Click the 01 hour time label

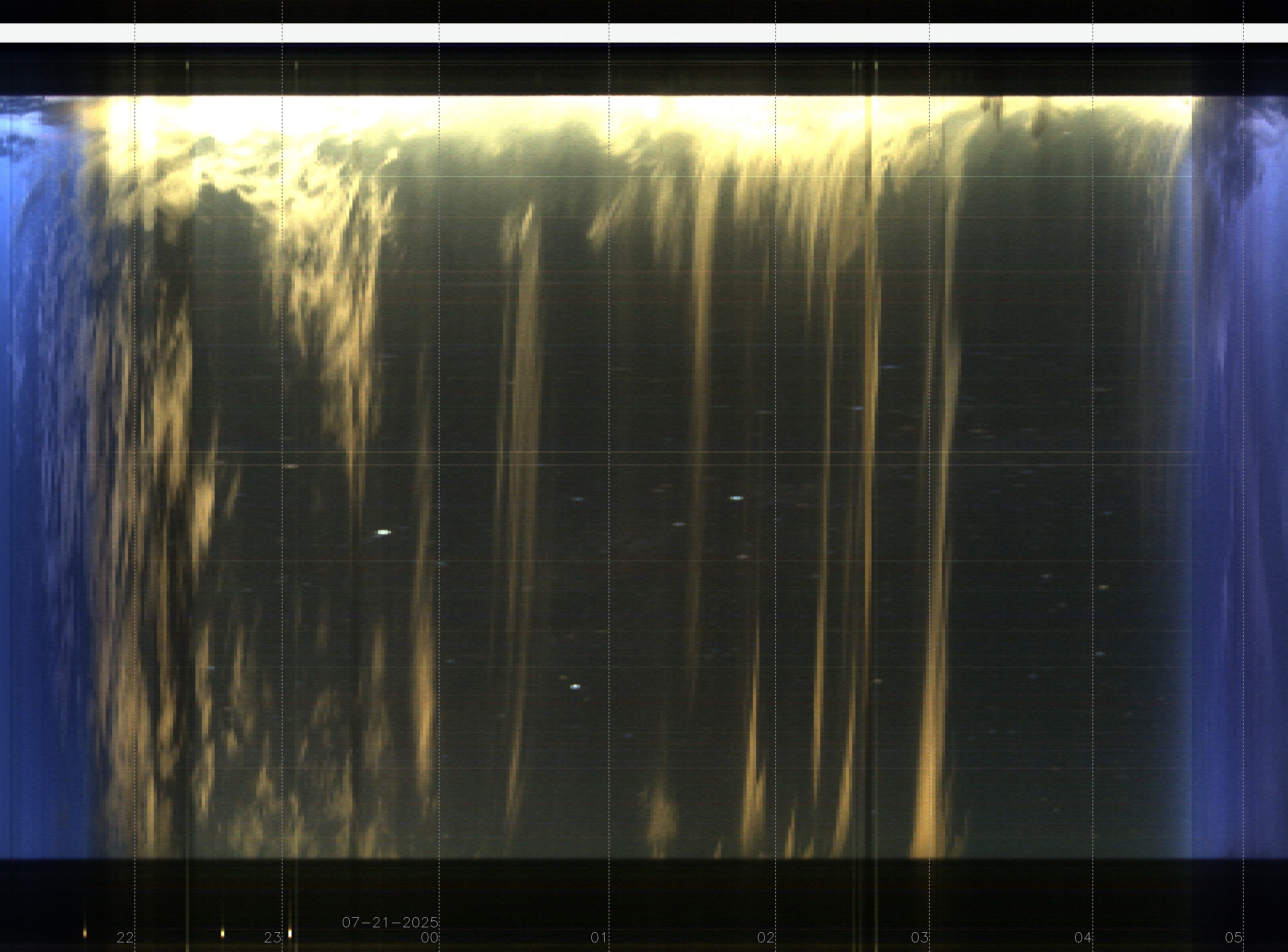point(599,938)
